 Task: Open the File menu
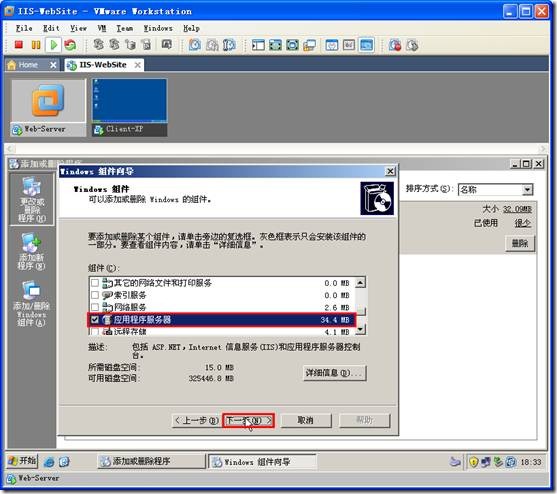click(24, 28)
